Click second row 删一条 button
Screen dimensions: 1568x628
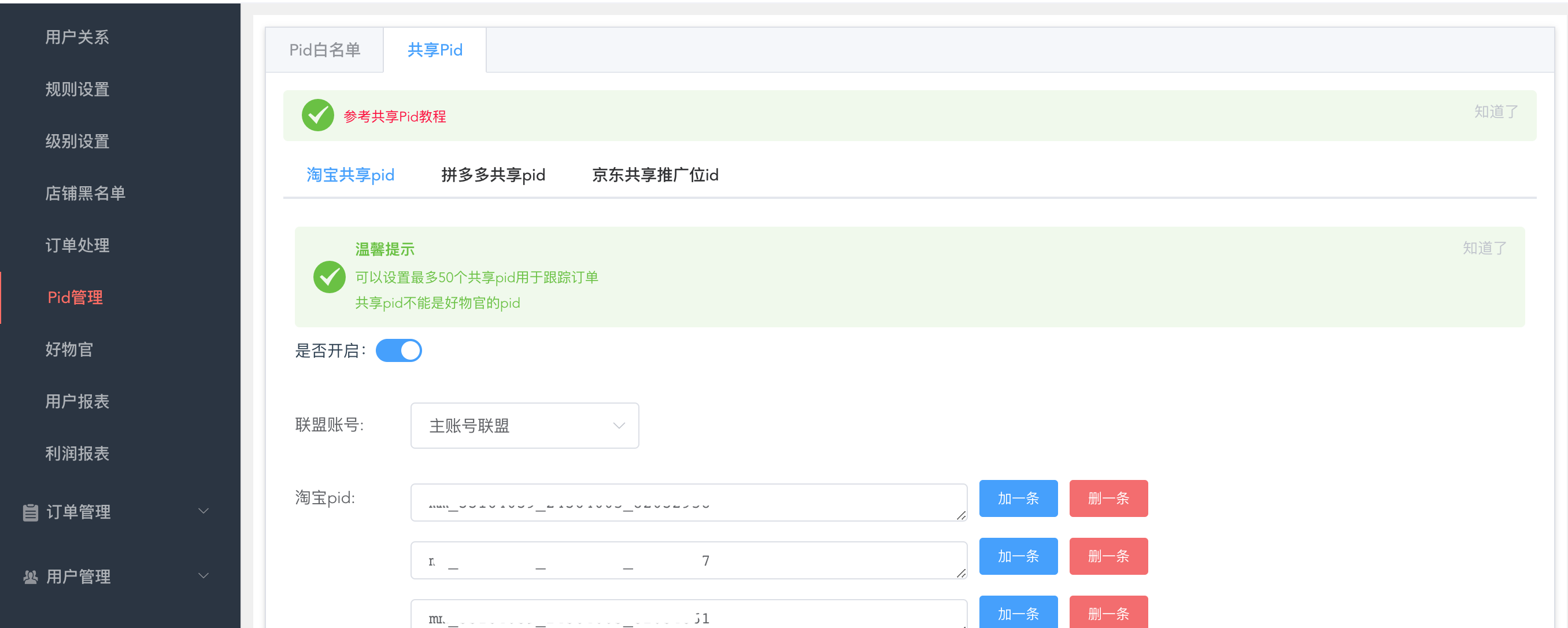(x=1108, y=556)
